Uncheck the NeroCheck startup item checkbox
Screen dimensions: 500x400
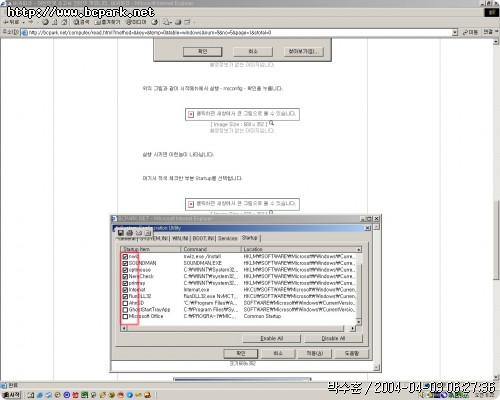pyautogui.click(x=125, y=277)
